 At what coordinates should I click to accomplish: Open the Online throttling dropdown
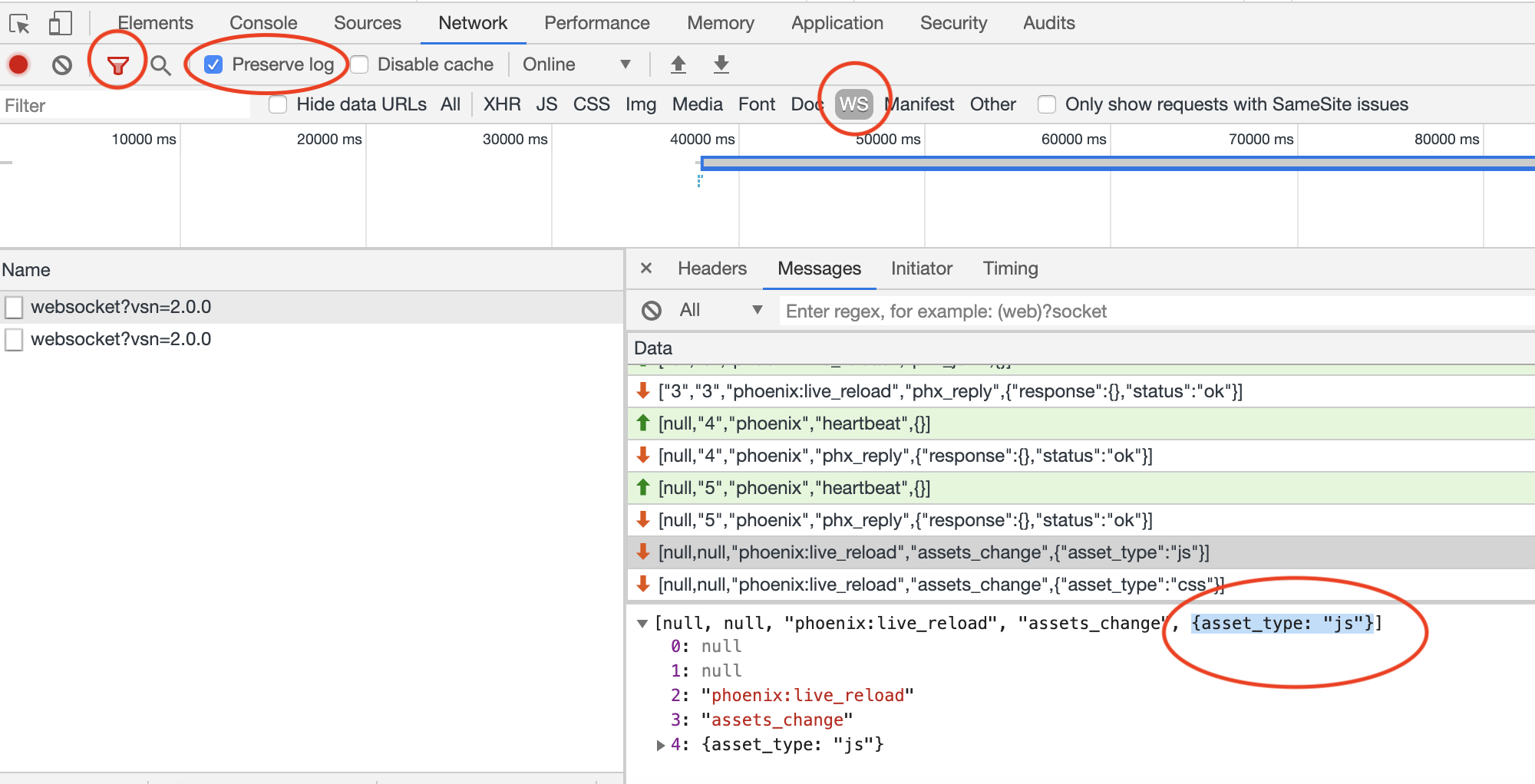576,64
